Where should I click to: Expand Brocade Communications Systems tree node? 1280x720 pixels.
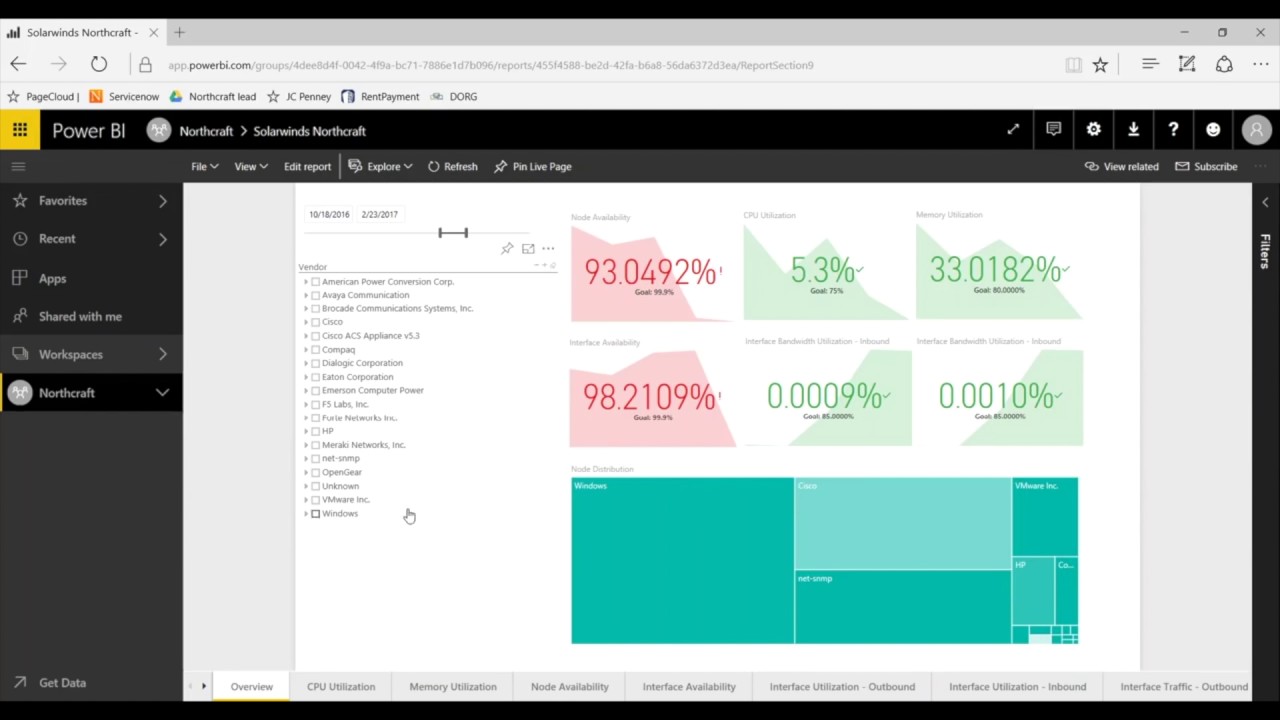(306, 309)
